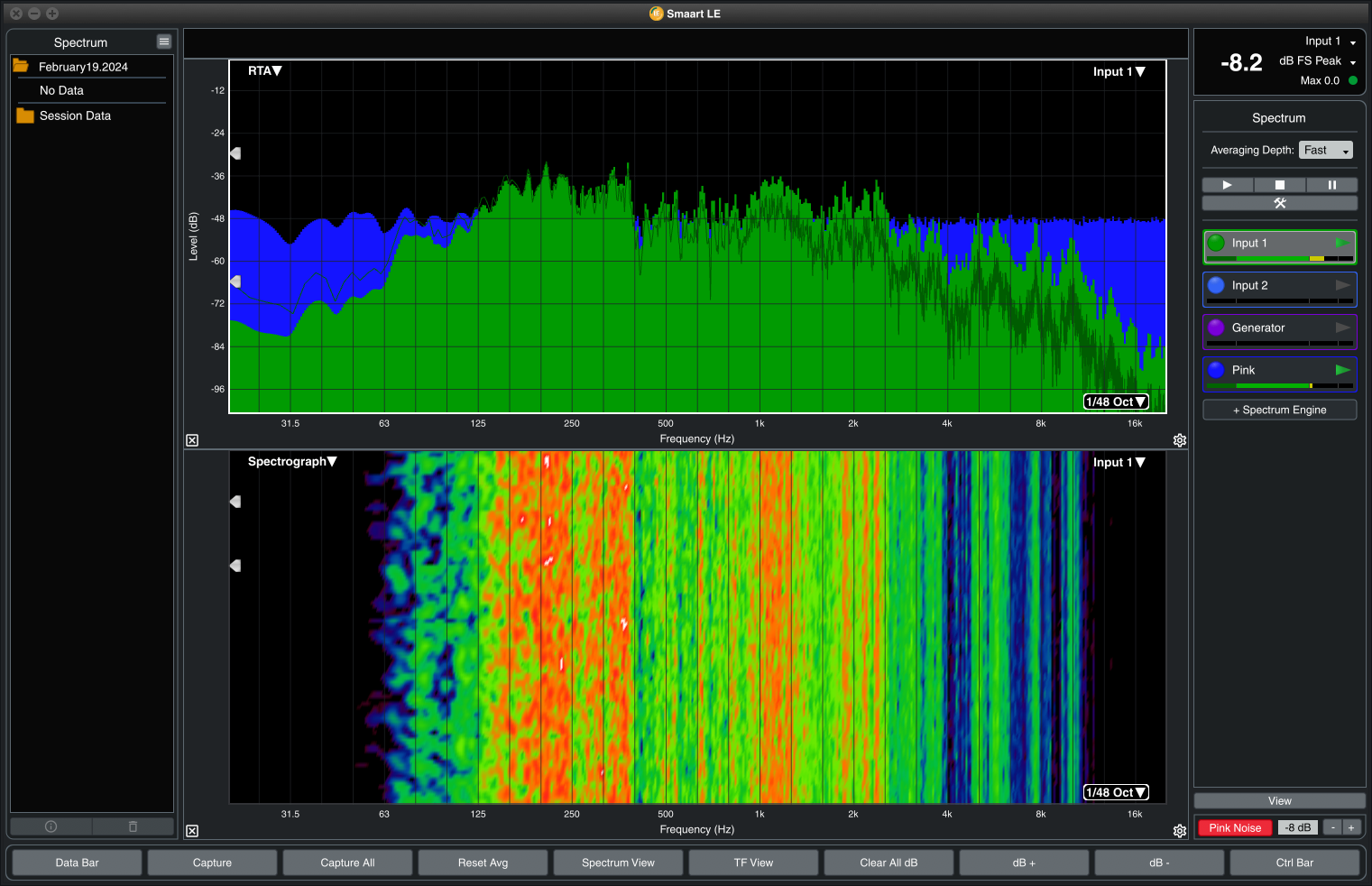Close the Spectrograph pane with X box
Screen dimensions: 1372x886
[x=192, y=831]
